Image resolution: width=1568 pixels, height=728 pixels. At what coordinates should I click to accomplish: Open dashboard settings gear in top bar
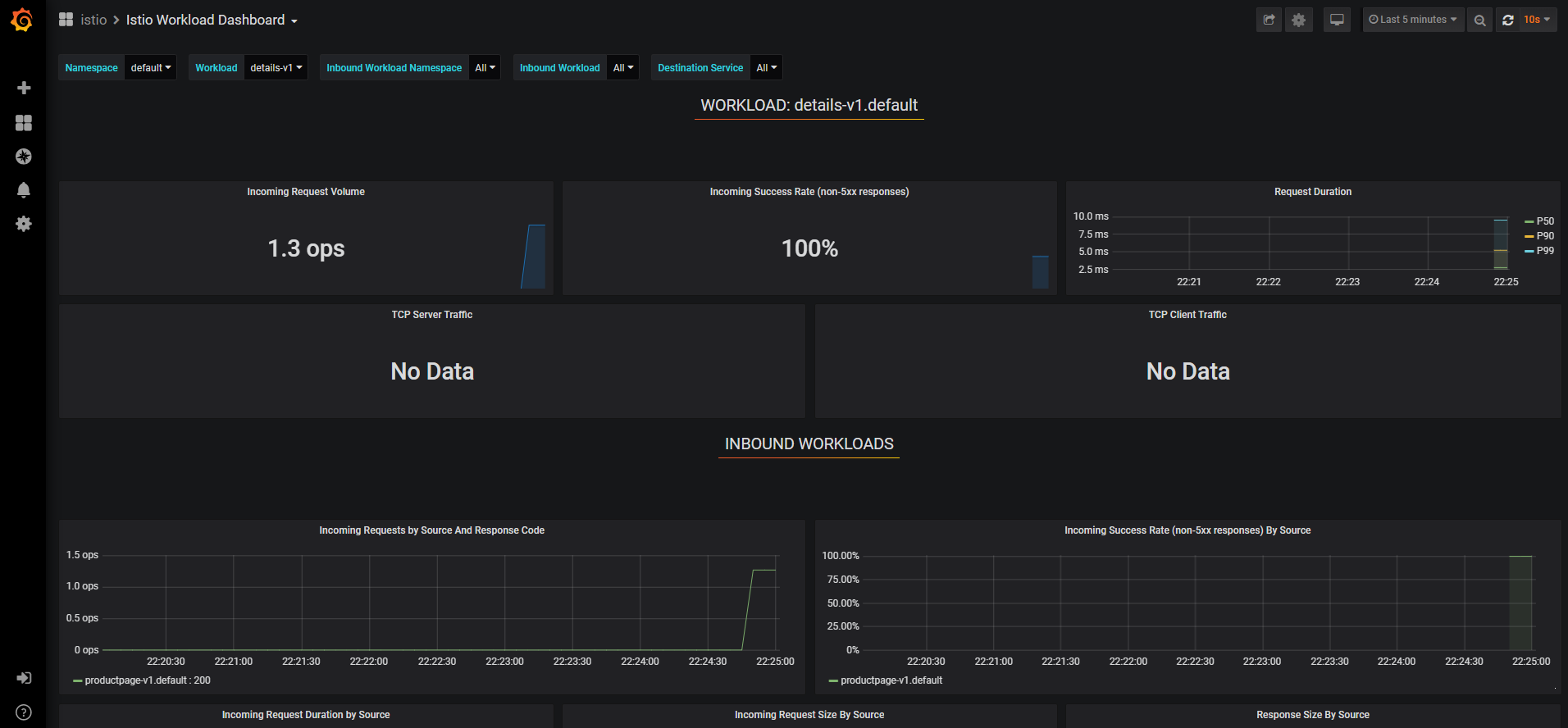point(1299,20)
